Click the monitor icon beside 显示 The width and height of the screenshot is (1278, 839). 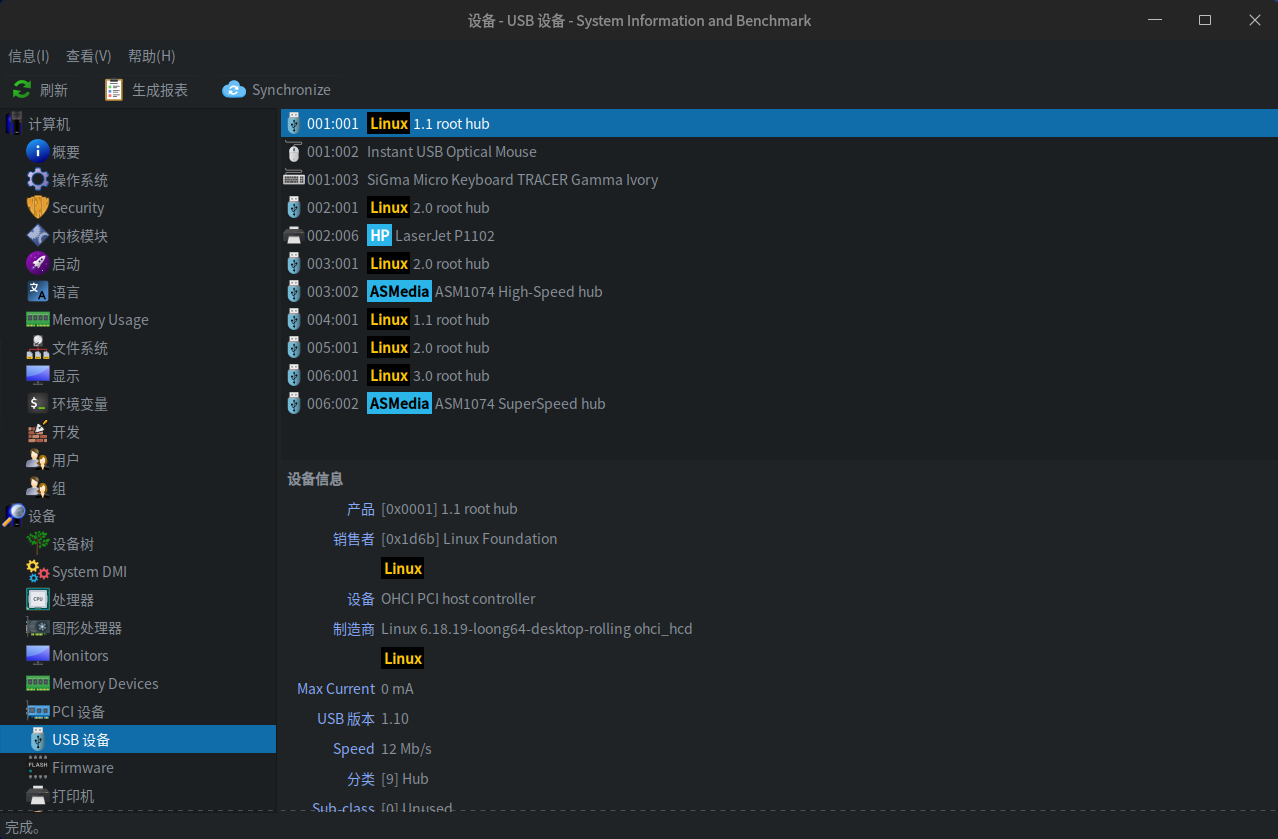tap(38, 375)
